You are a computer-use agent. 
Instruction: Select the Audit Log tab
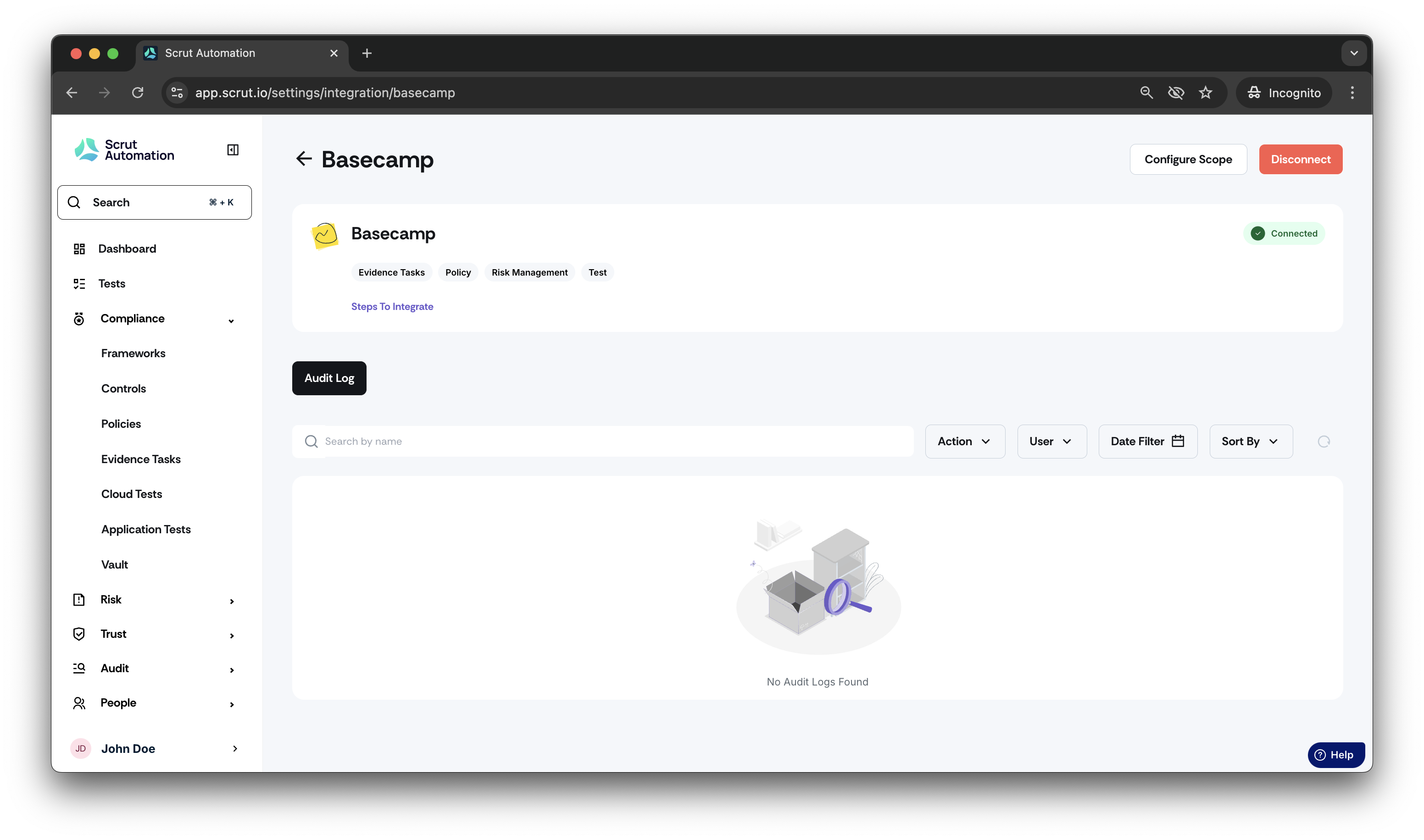pyautogui.click(x=329, y=378)
